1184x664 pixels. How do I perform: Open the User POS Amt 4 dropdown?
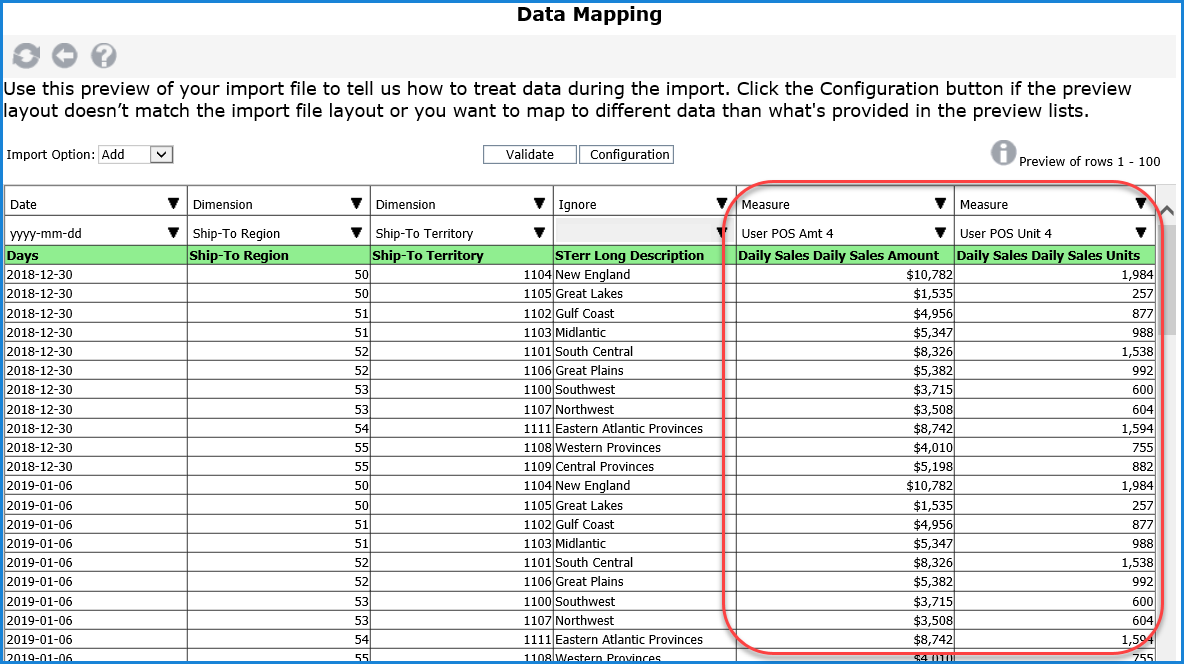pos(940,233)
